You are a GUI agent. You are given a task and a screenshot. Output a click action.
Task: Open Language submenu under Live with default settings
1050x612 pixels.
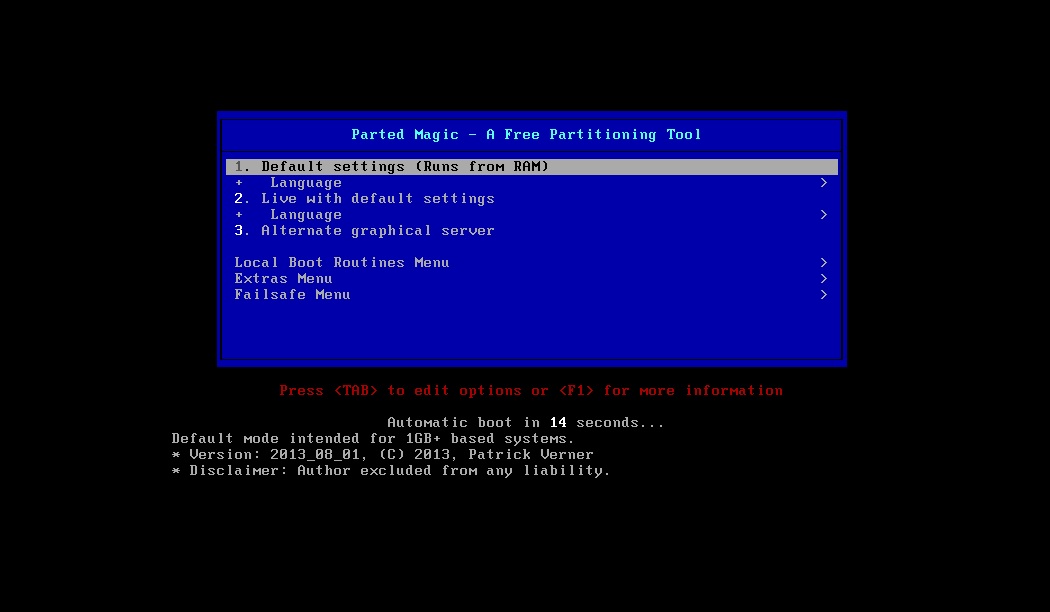tap(532, 215)
